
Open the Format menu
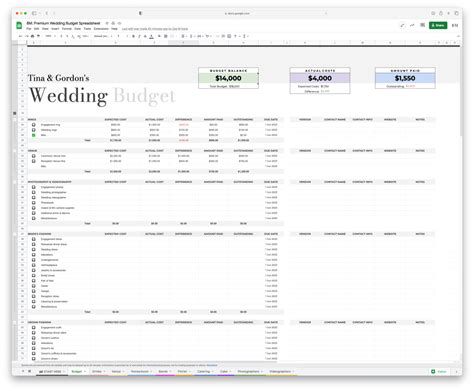click(x=67, y=29)
